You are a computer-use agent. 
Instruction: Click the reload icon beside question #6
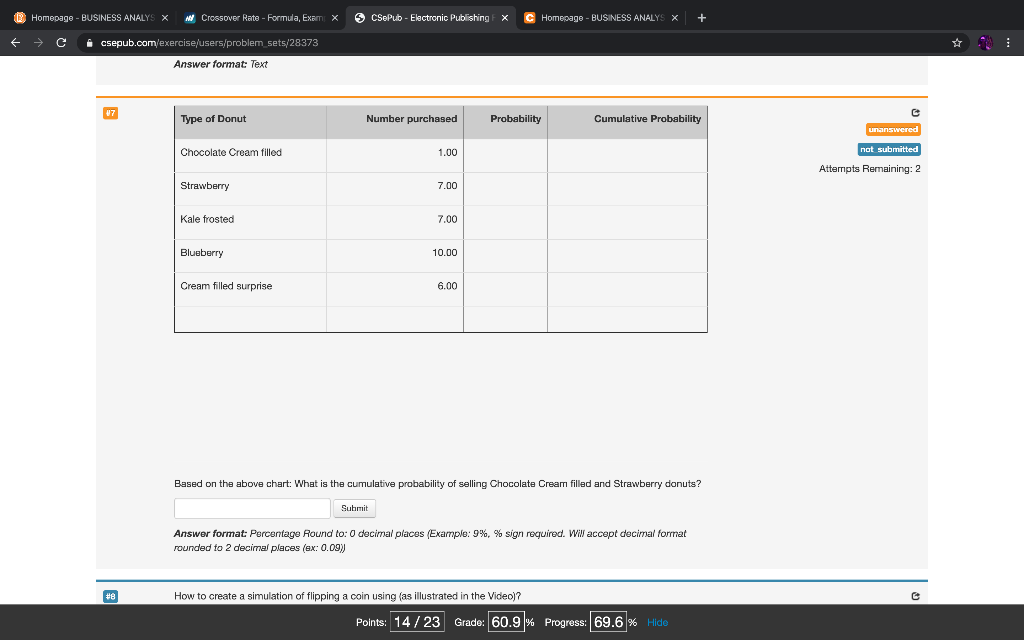pyautogui.click(x=914, y=595)
